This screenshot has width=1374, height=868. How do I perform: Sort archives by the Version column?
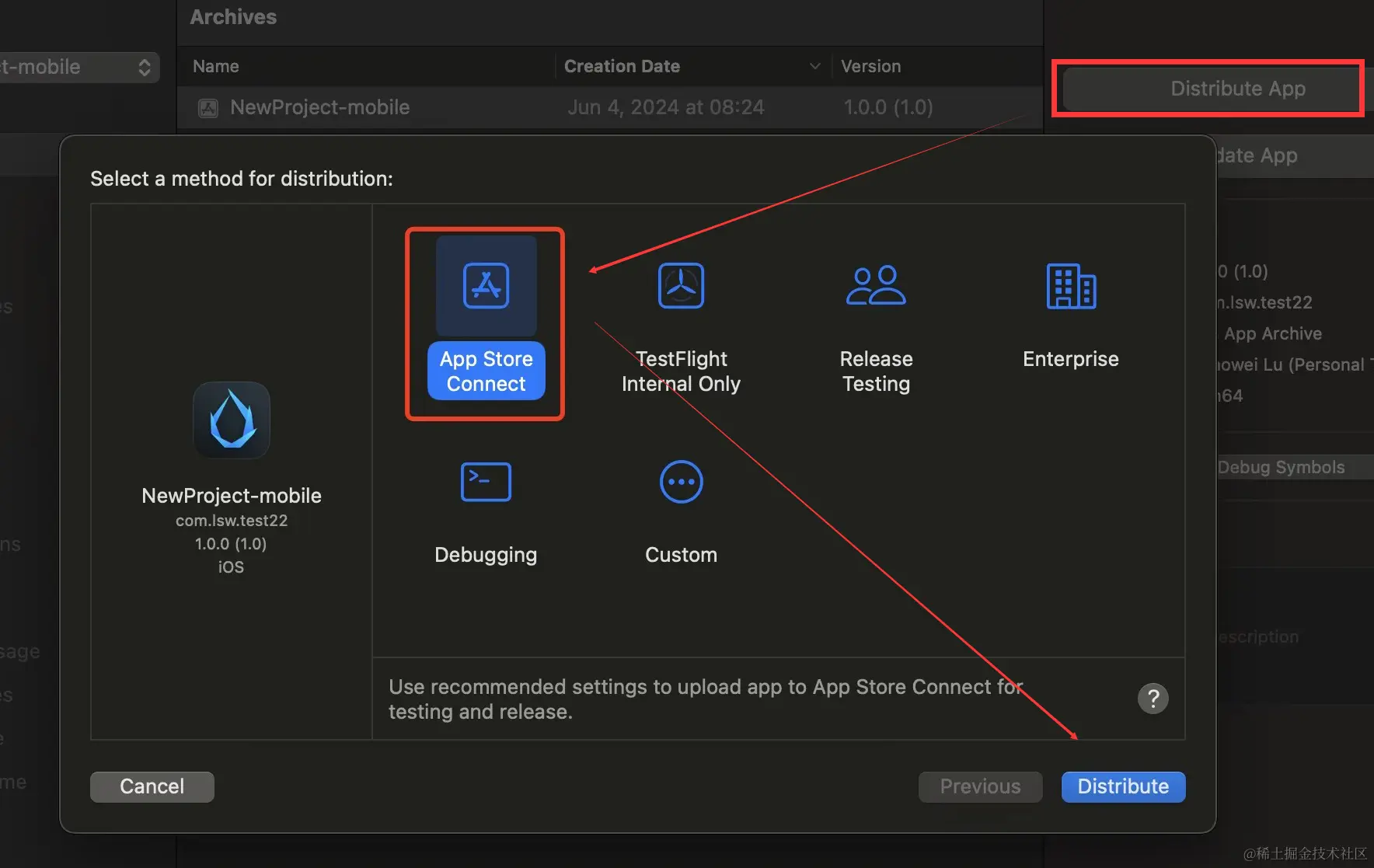870,66
